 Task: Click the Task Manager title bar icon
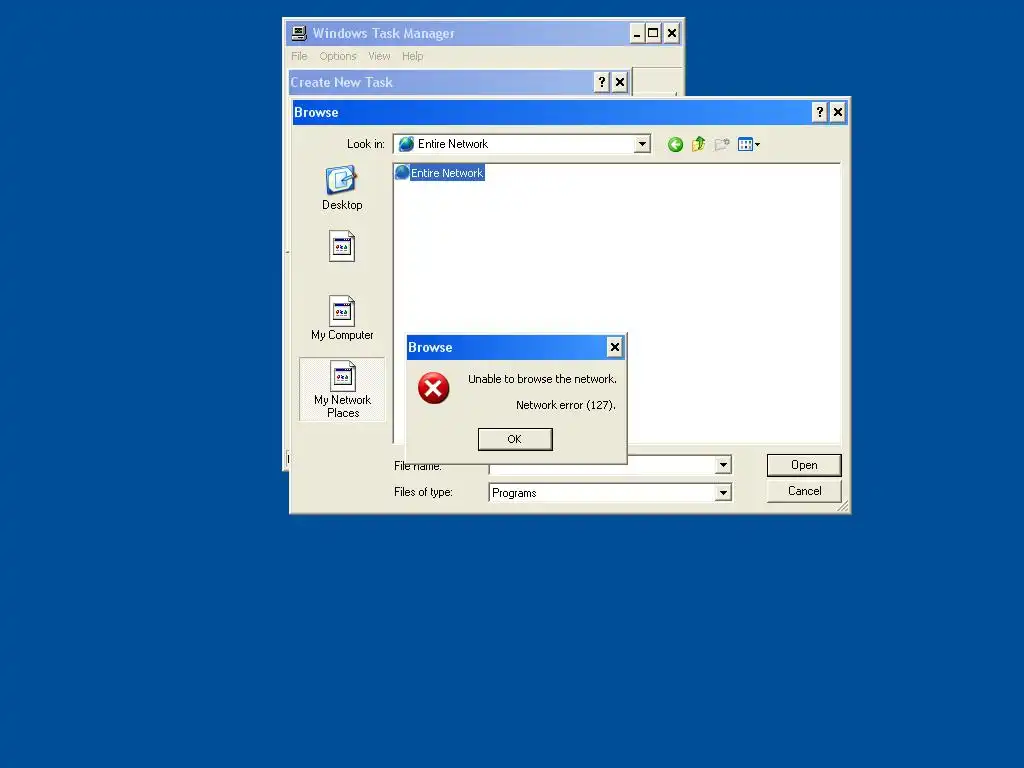click(x=299, y=33)
